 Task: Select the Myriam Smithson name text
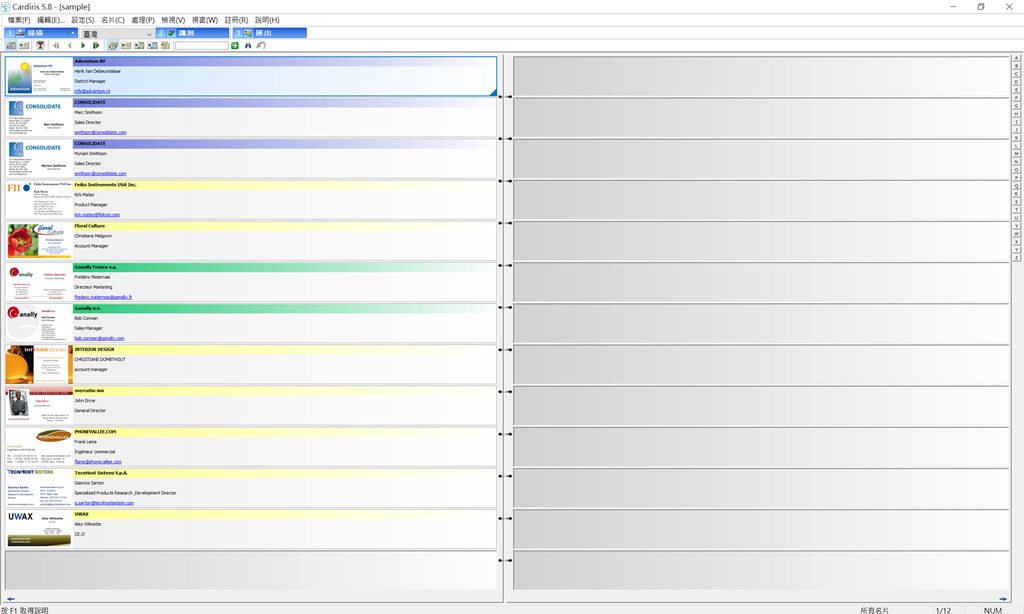pos(90,154)
